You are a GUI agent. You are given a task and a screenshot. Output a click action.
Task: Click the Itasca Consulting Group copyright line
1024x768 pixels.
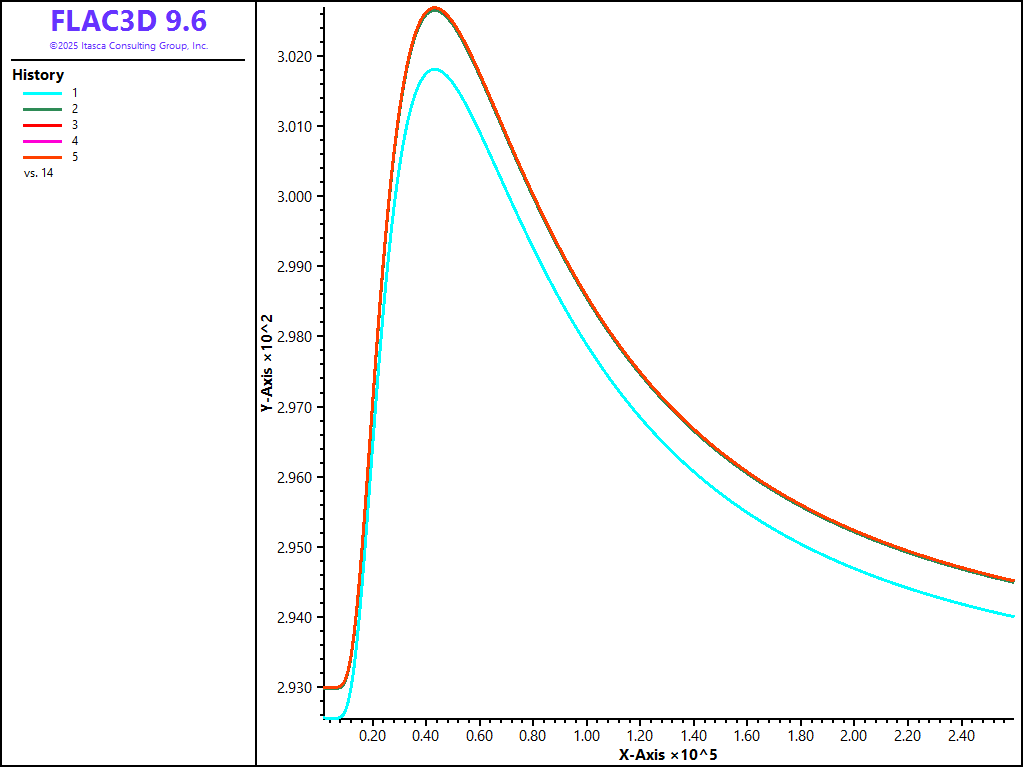(128, 46)
